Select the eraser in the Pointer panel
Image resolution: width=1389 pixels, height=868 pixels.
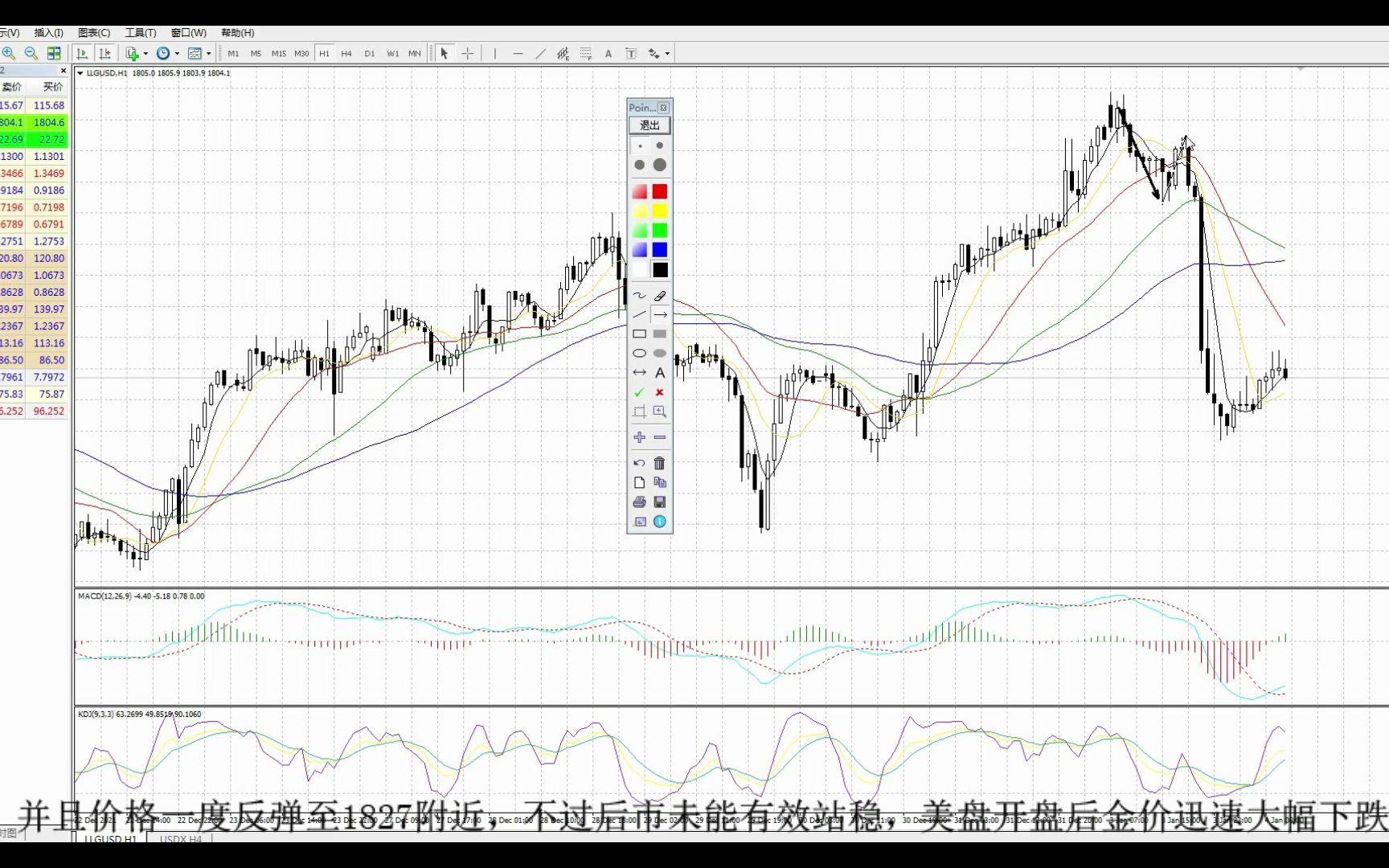coord(660,296)
